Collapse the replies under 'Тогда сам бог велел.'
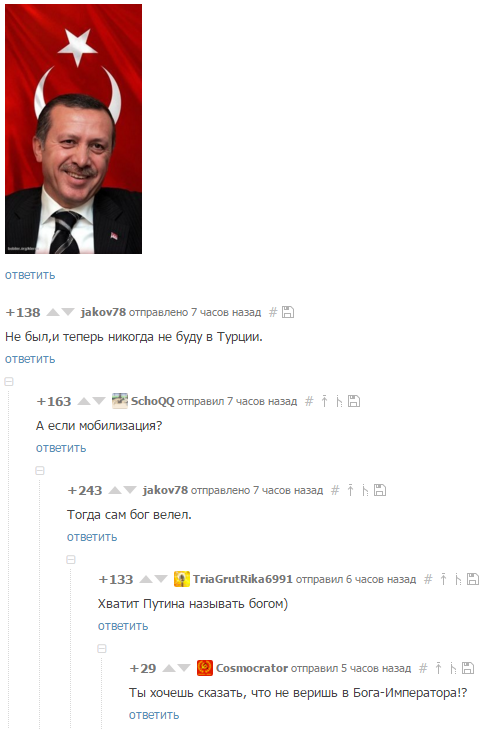 pyautogui.click(x=71, y=559)
